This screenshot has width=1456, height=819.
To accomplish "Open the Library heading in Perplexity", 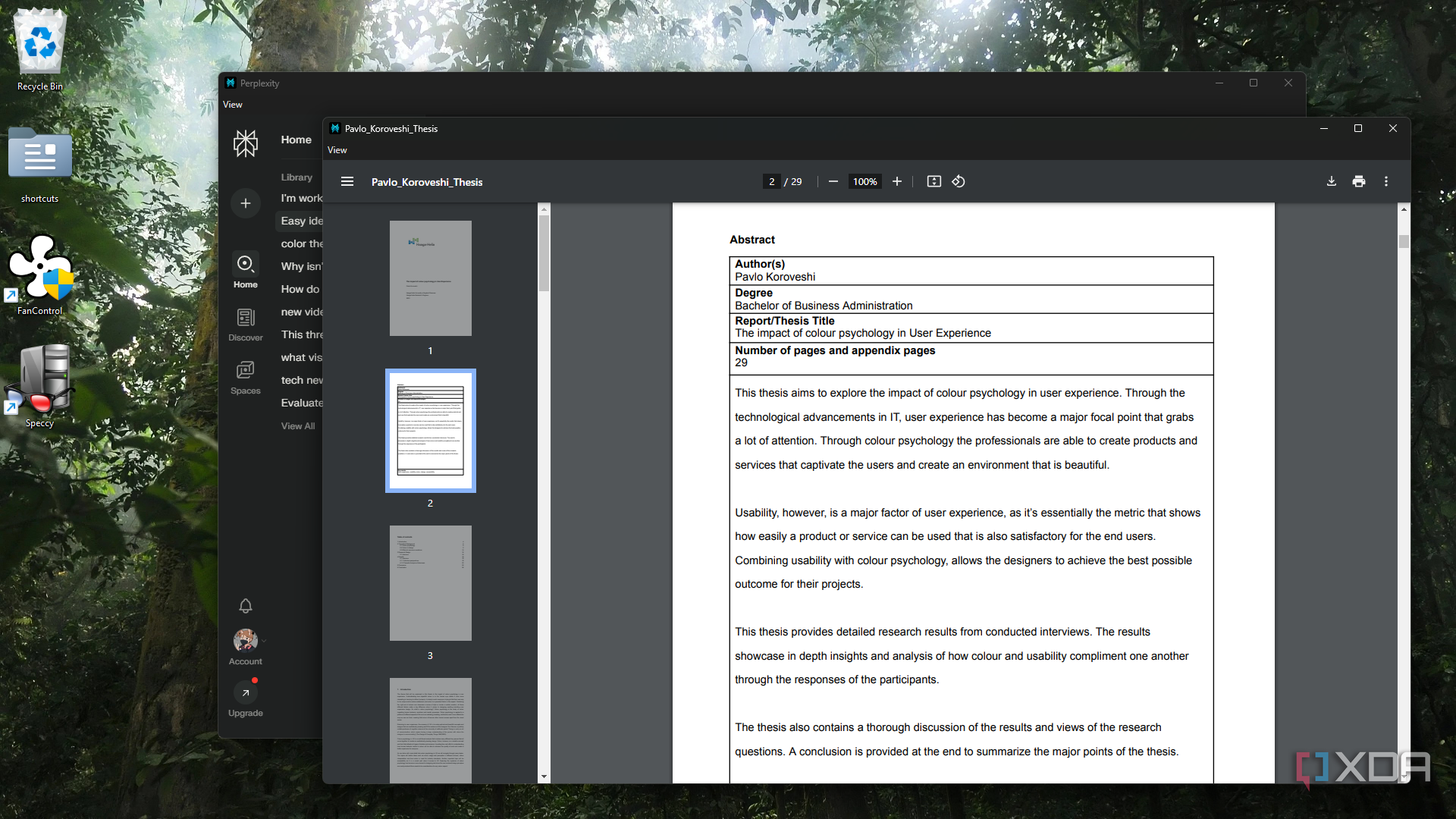I will 297,177.
